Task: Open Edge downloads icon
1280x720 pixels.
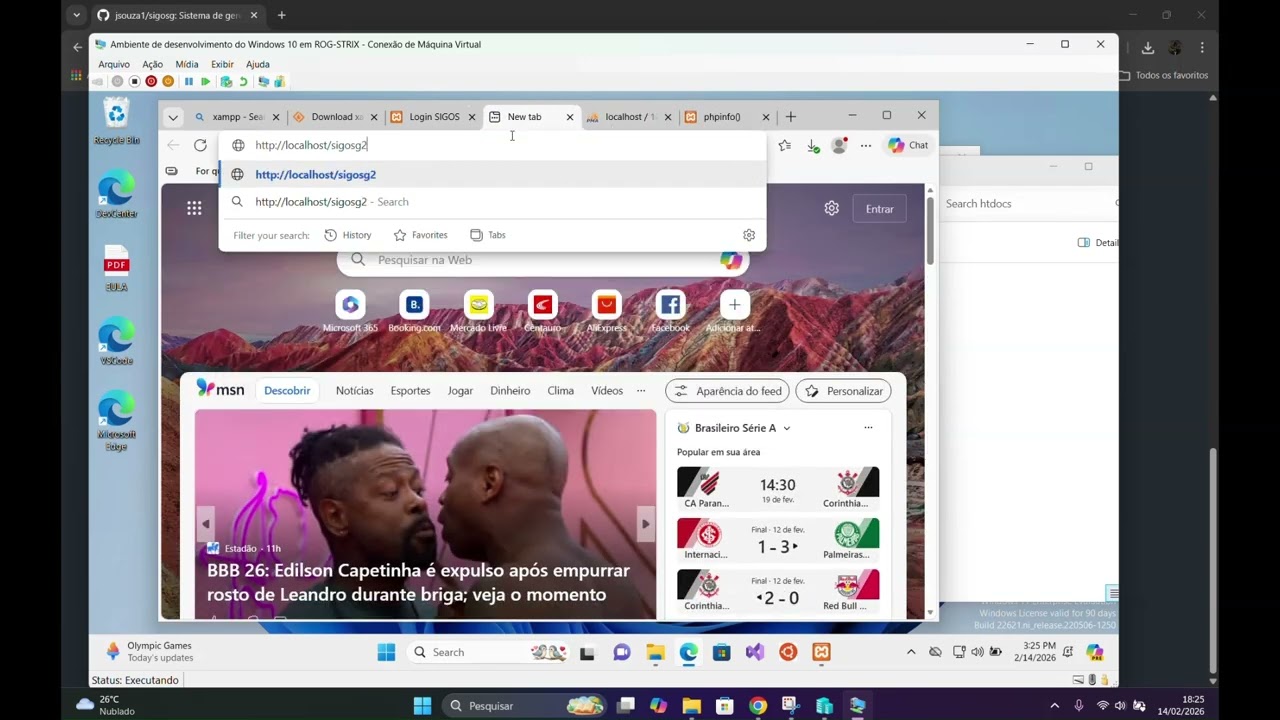Action: pyautogui.click(x=813, y=145)
